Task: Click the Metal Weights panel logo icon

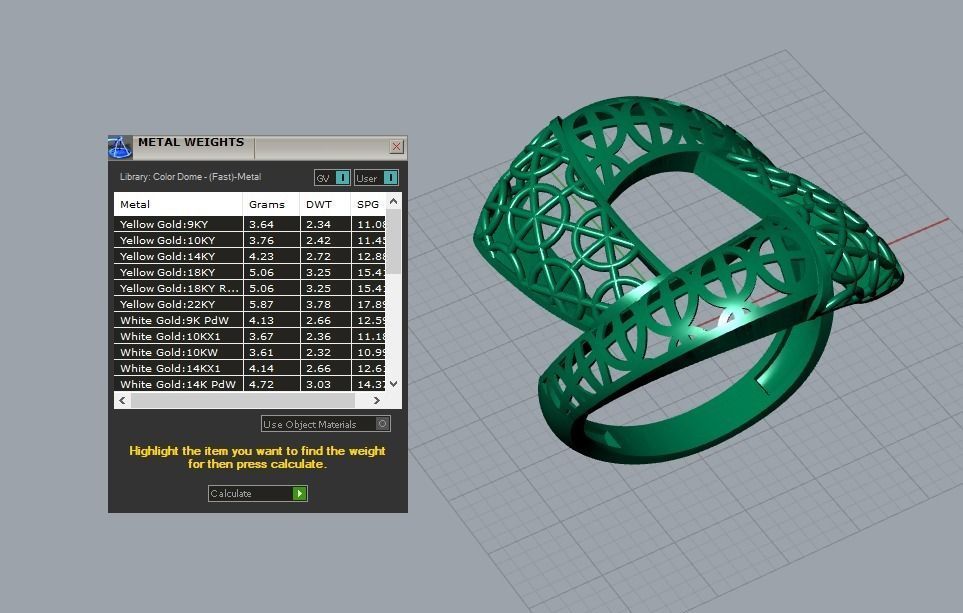Action: coord(120,147)
